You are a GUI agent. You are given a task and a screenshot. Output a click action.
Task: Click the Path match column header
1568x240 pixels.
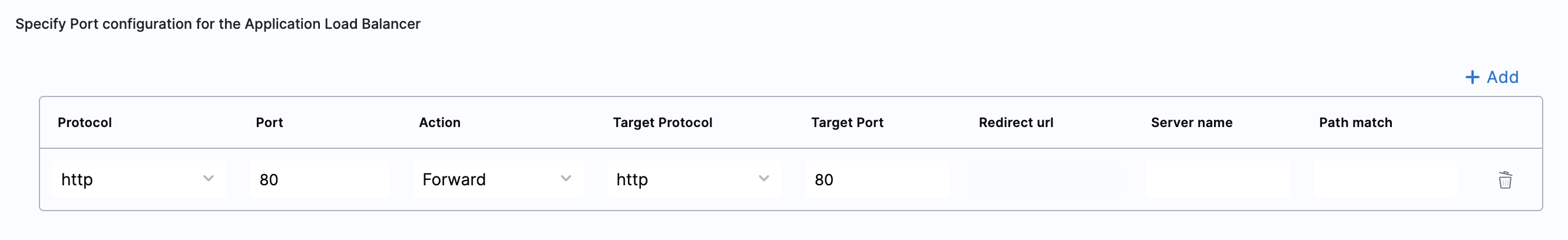coord(1355,123)
